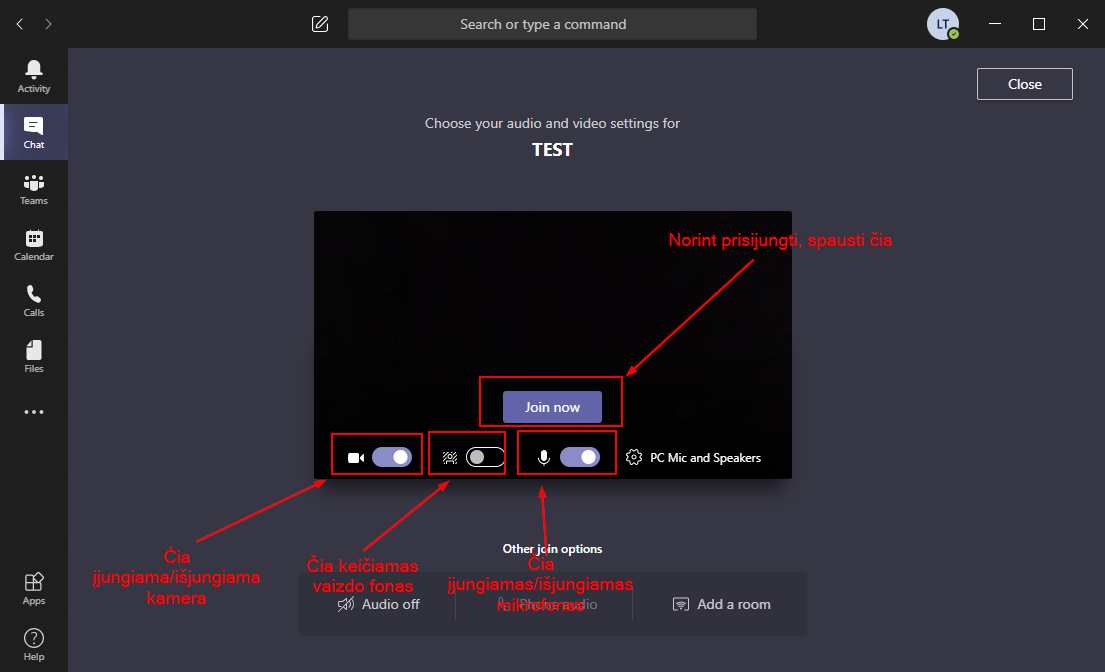This screenshot has width=1105, height=672.
Task: Minimize the Teams window
Action: [x=995, y=24]
